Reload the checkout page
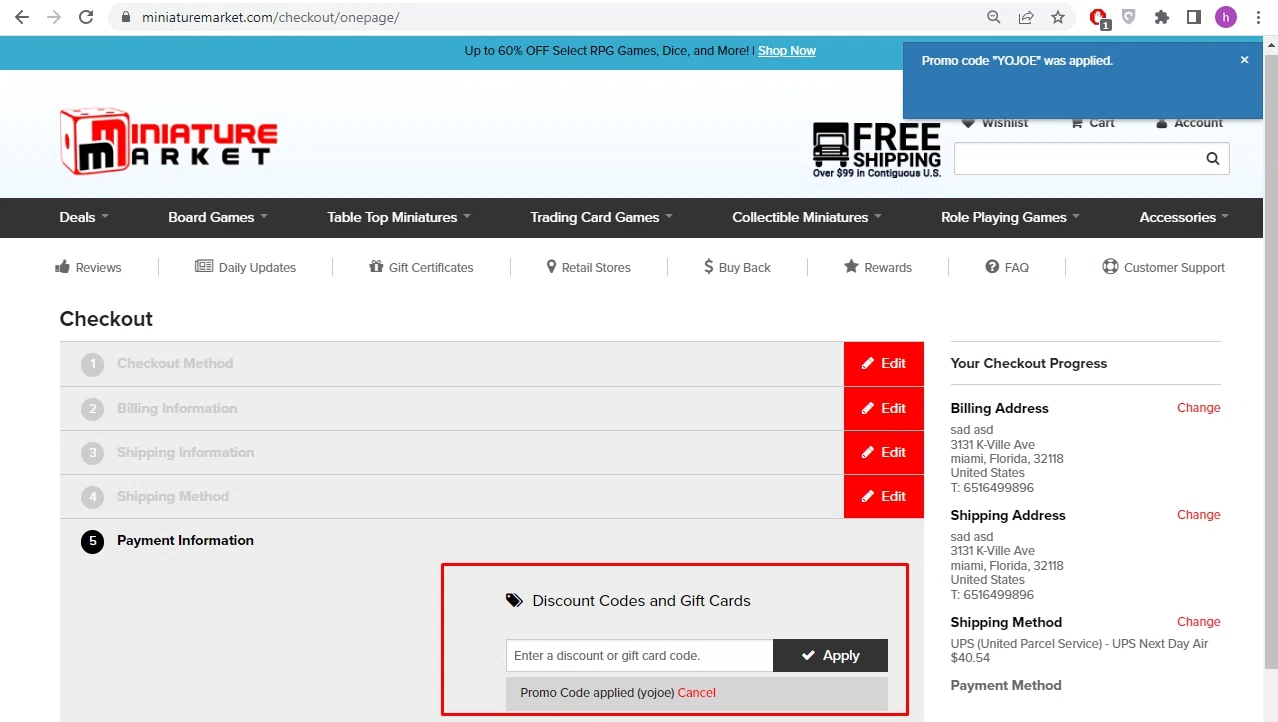Screen dimensions: 1278x722 tap(86, 17)
